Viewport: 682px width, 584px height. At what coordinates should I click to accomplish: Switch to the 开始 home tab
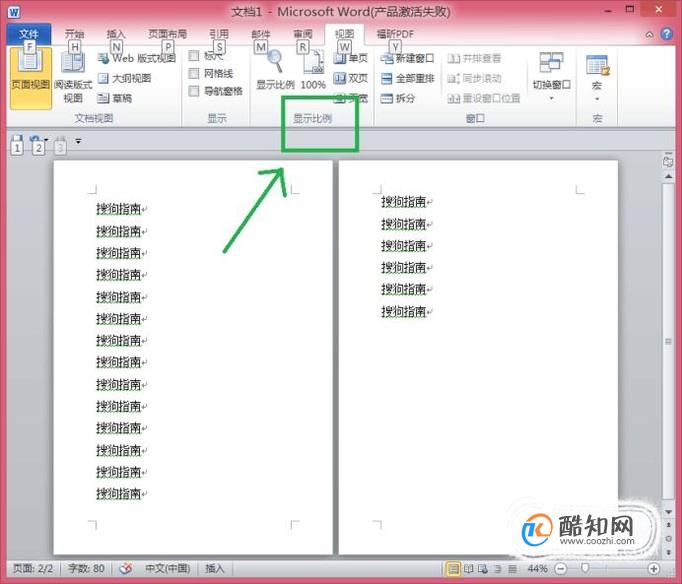click(x=74, y=34)
